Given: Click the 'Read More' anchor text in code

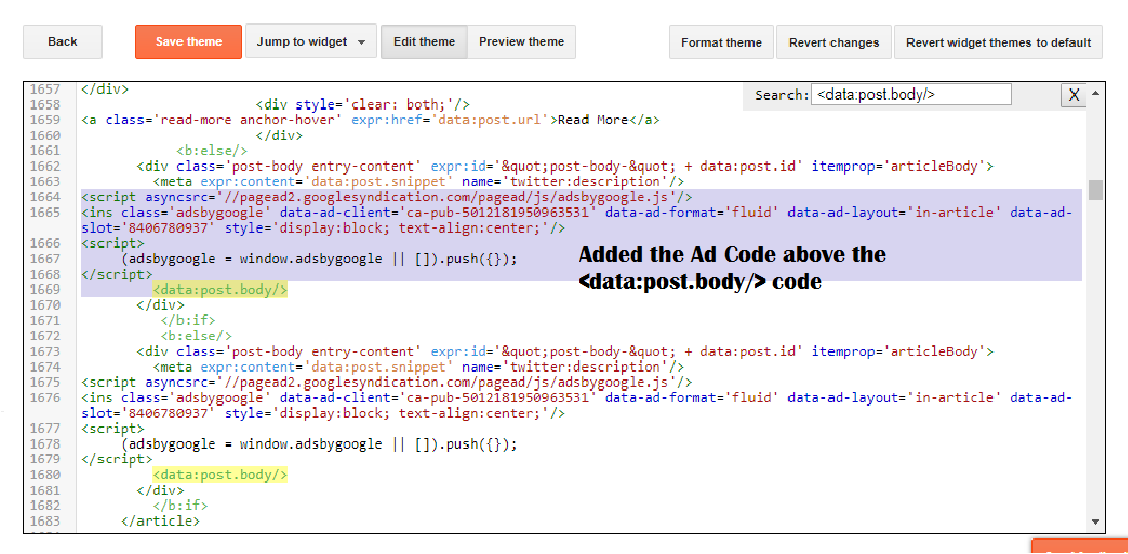Looking at the screenshot, I should [x=593, y=120].
